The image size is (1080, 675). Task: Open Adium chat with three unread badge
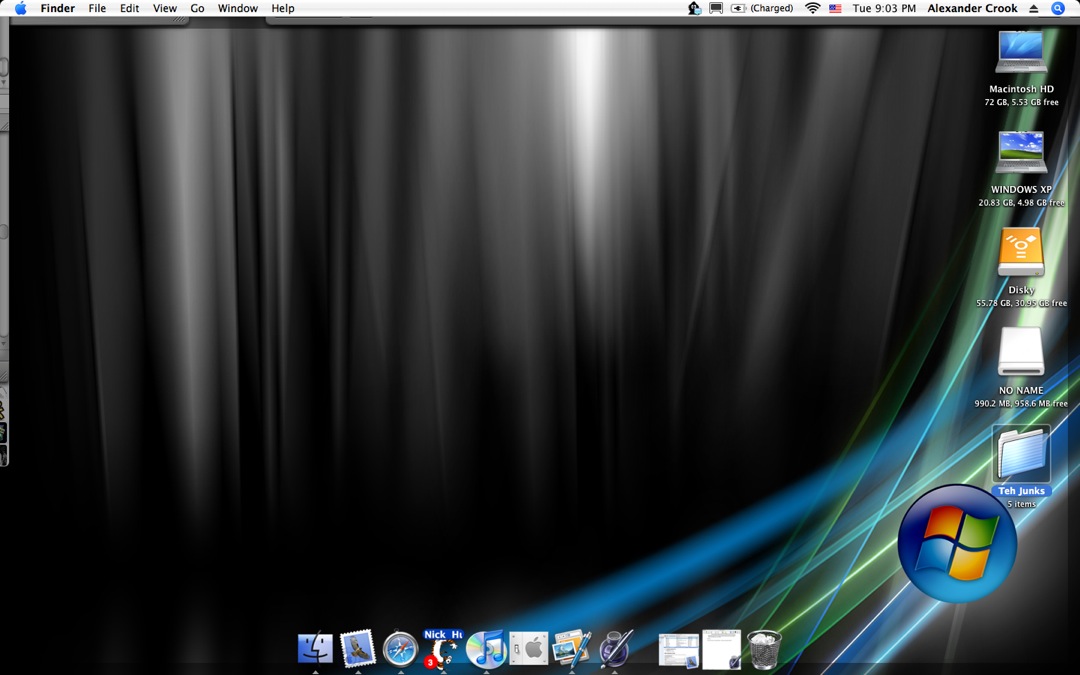coord(443,650)
